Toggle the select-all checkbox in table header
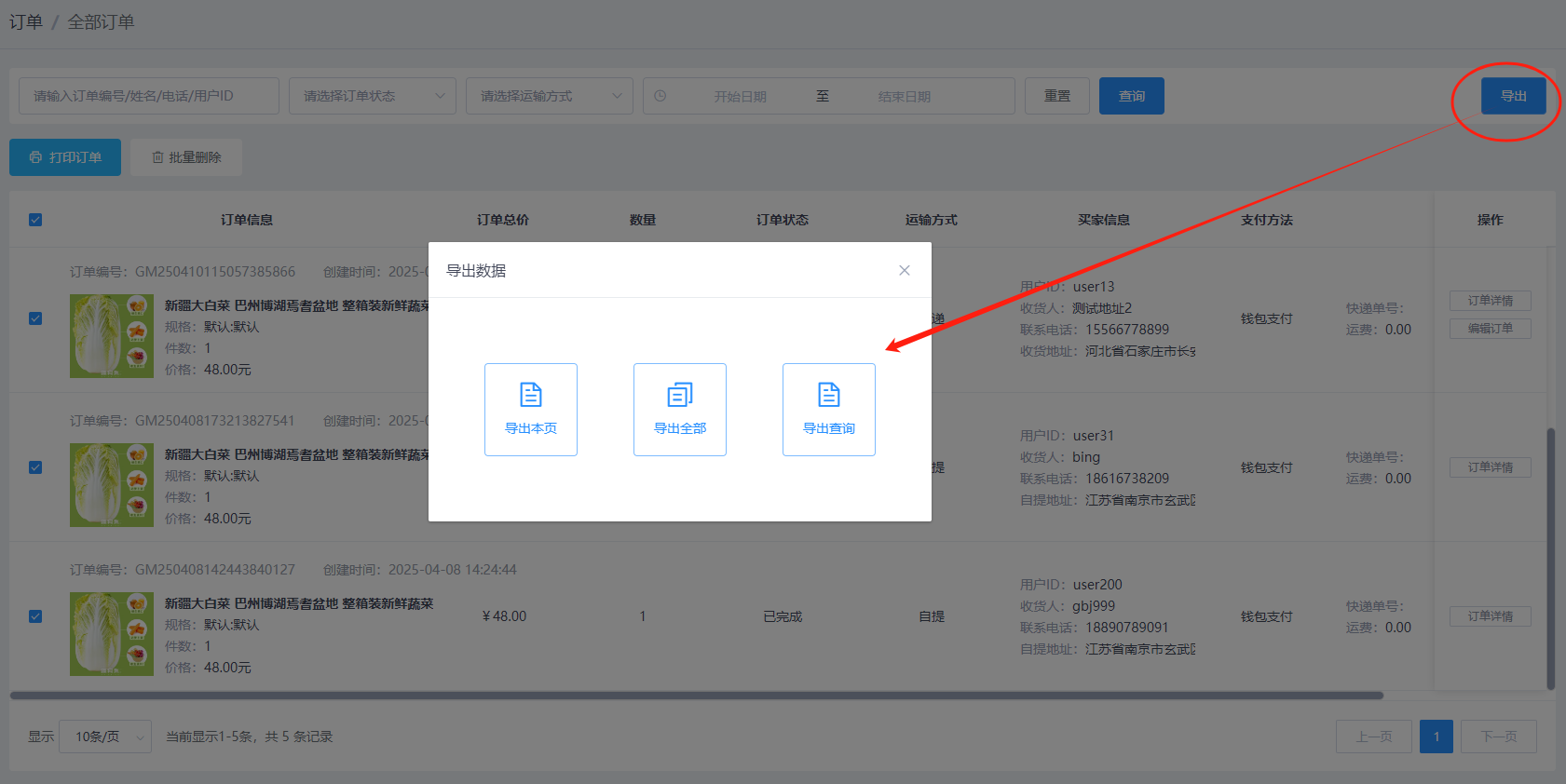 click(x=35, y=220)
